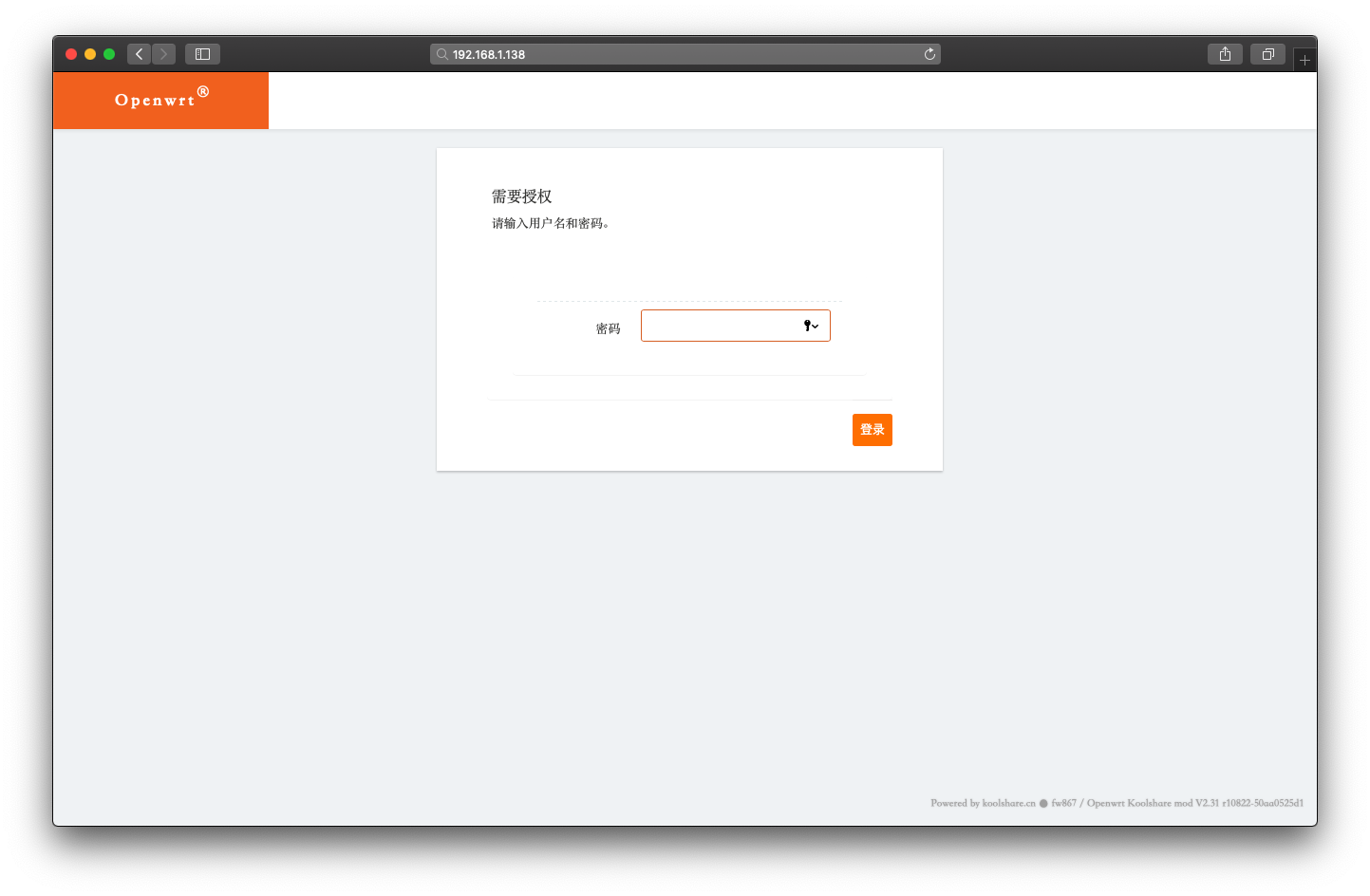Click the magnifier icon in the address bar

coord(441,54)
